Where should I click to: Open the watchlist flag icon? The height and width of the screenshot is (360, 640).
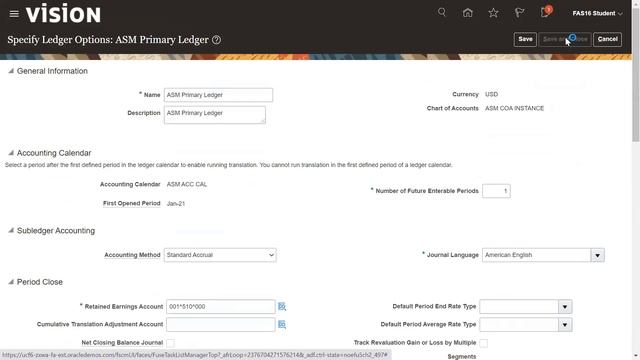(519, 13)
